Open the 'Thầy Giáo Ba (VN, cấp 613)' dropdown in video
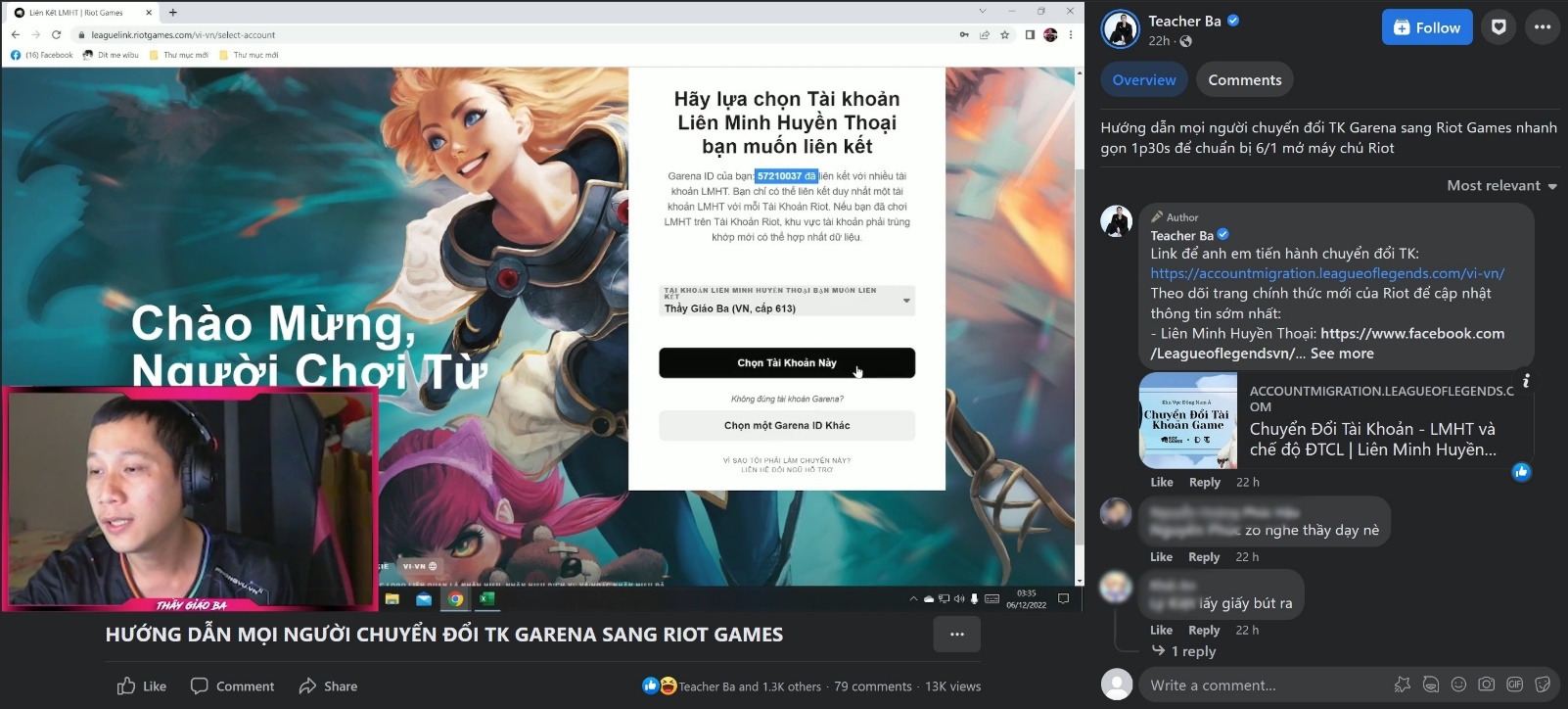The image size is (1568, 709). click(787, 301)
